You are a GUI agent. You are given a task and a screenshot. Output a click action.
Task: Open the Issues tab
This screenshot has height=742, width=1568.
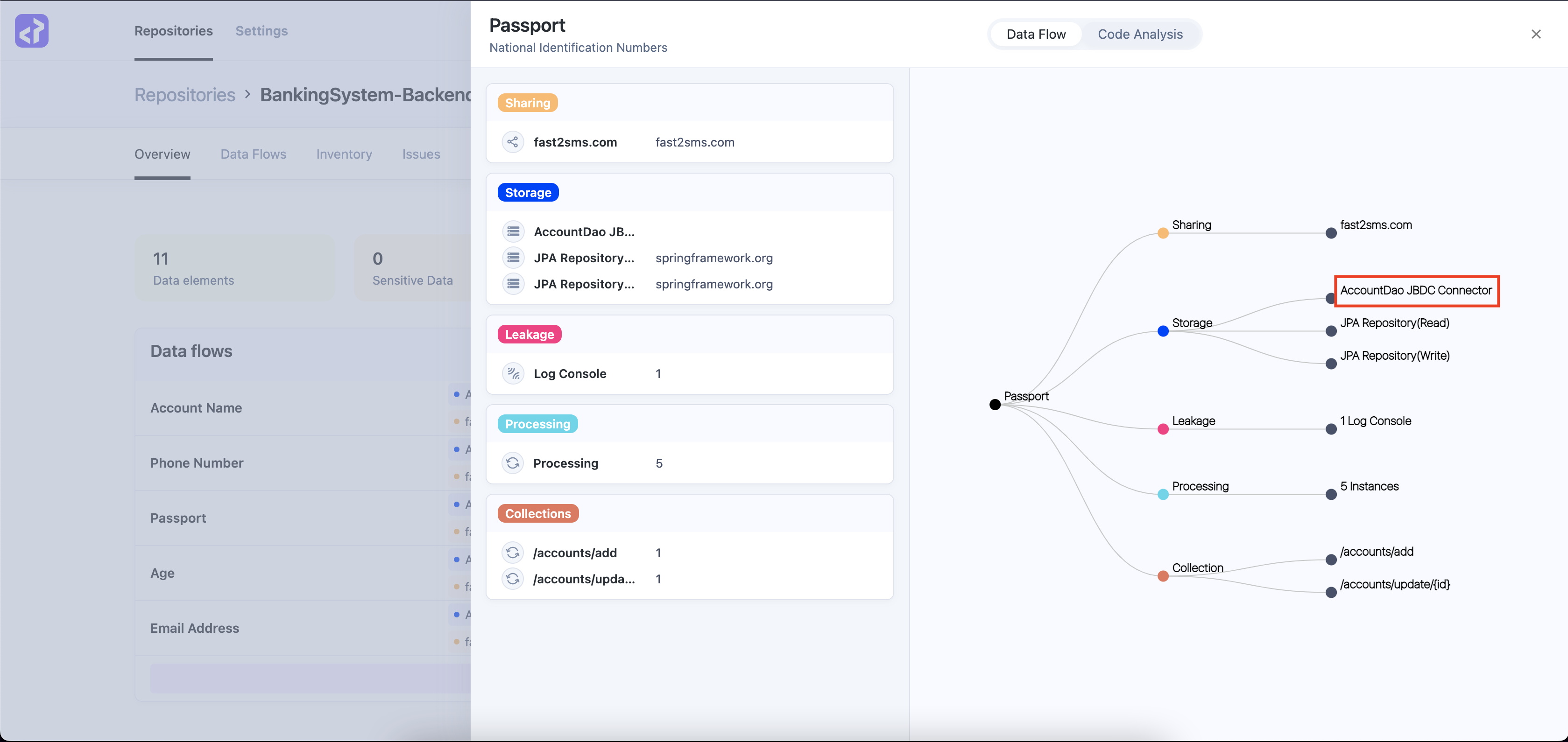click(x=421, y=154)
